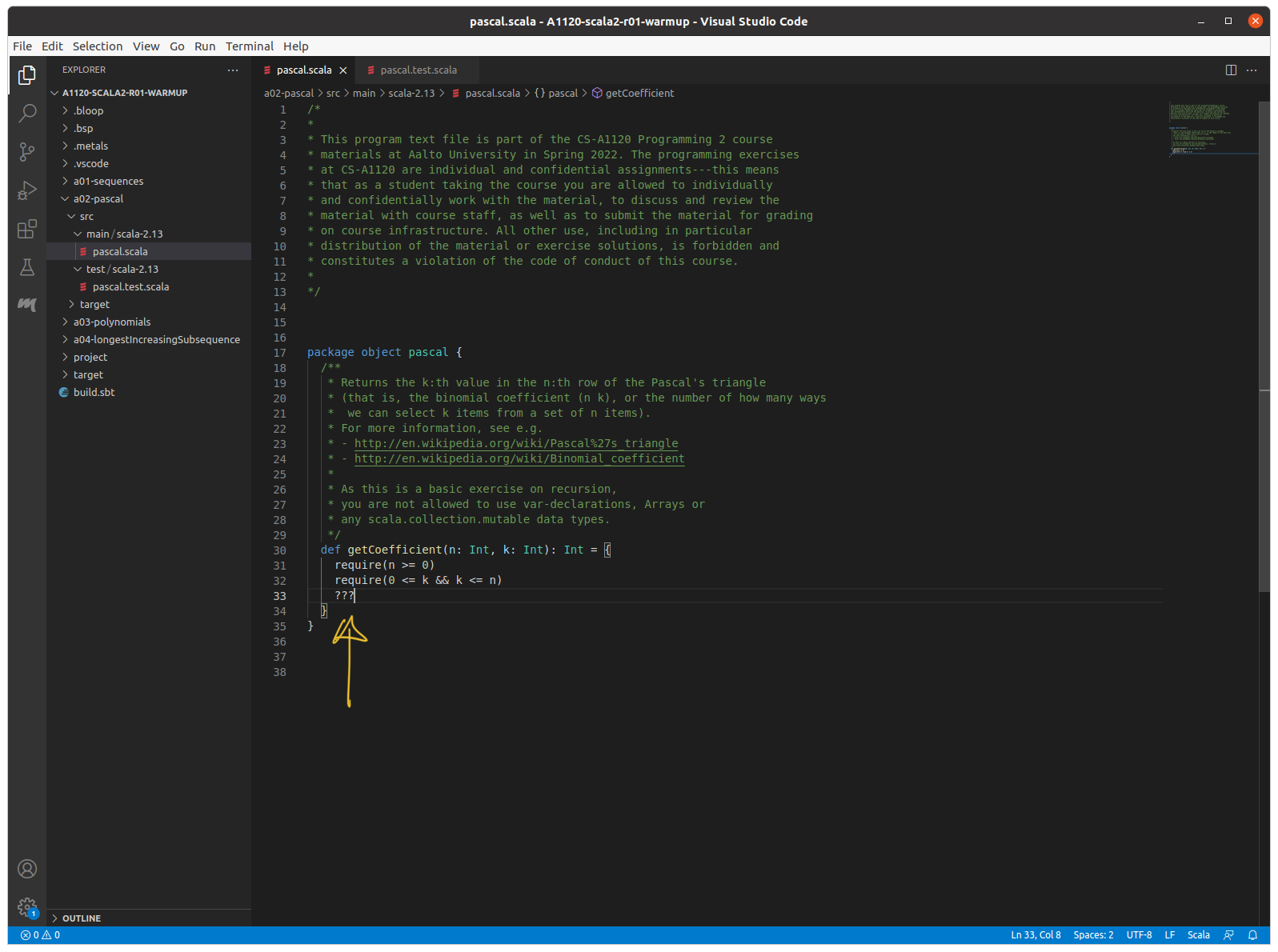Open the Source Control view
Viewport: 1278px width, 952px height.
pos(27,151)
